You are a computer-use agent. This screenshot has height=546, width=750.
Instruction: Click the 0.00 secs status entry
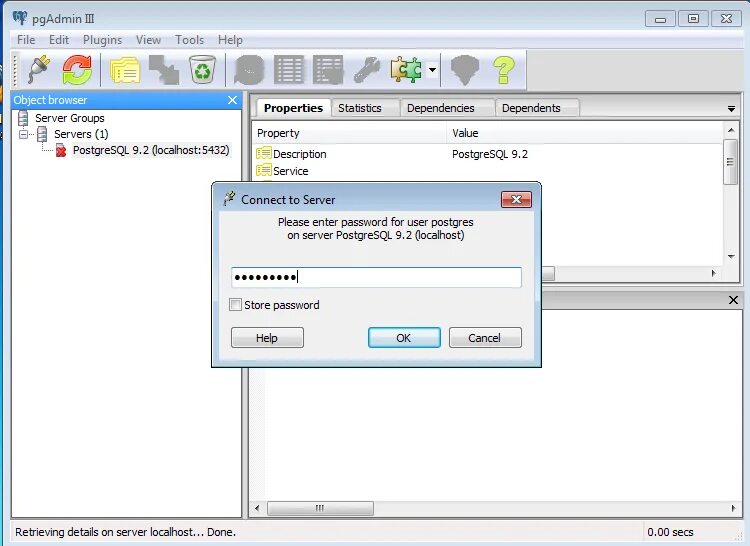click(x=670, y=532)
